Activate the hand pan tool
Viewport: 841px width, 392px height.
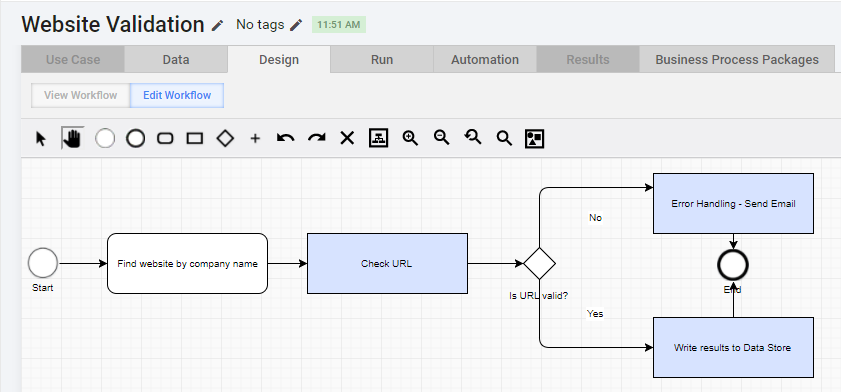pos(72,138)
